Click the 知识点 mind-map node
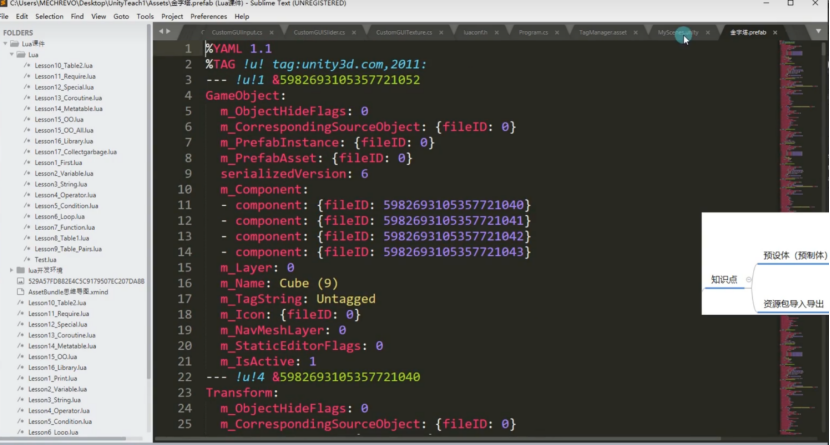 click(x=724, y=279)
